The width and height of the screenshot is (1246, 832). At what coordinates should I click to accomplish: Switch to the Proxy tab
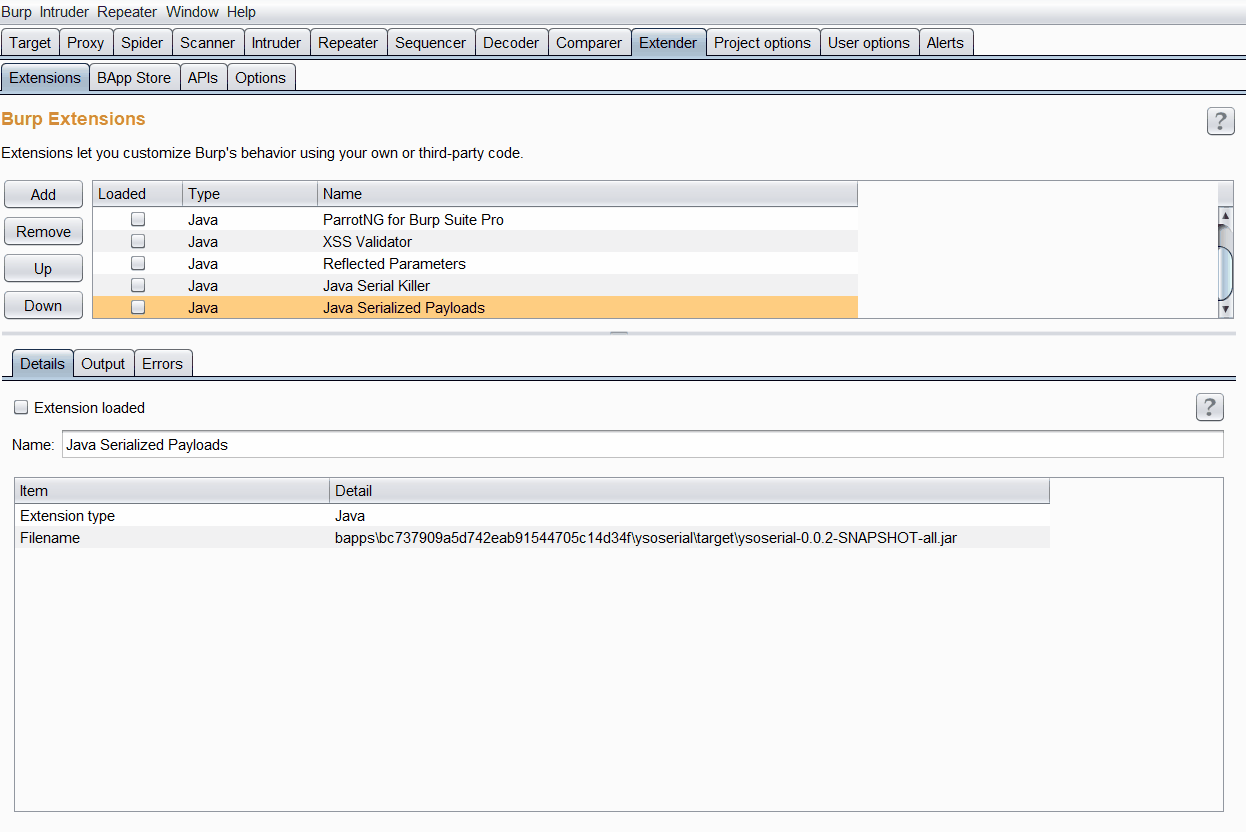(86, 43)
